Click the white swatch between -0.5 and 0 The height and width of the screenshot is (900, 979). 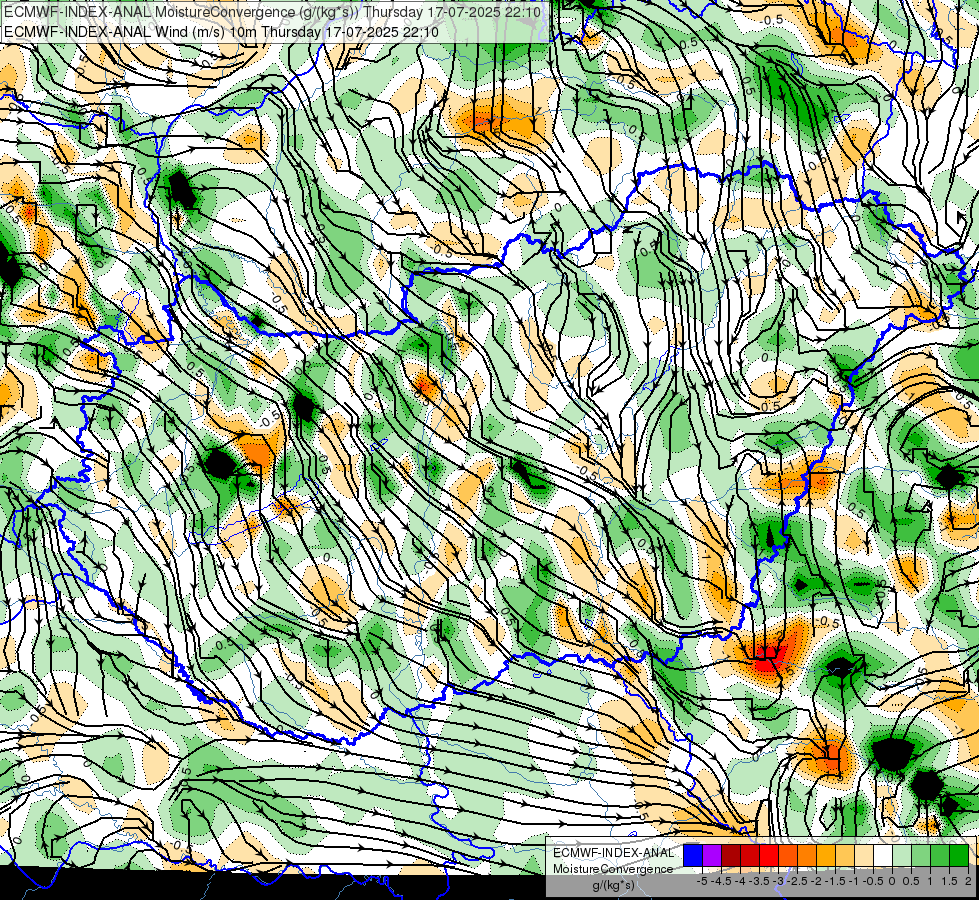pyautogui.click(x=883, y=855)
